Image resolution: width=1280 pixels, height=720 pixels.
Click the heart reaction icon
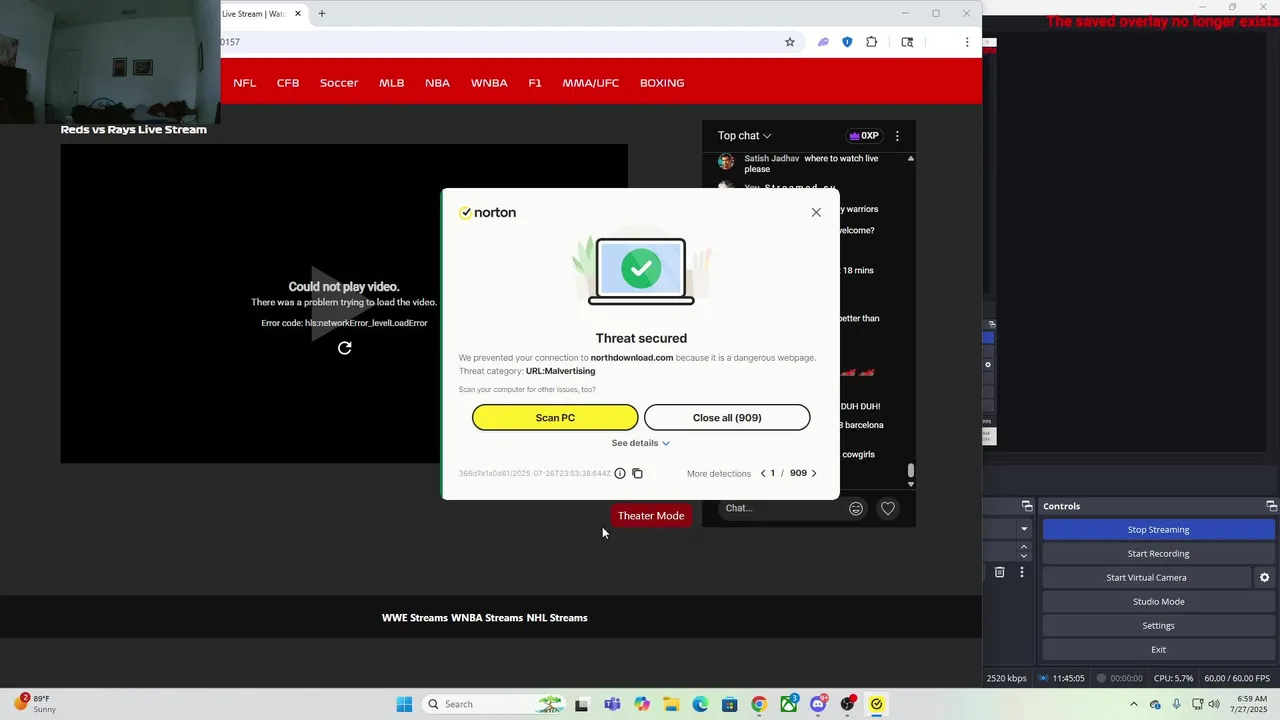tap(888, 509)
